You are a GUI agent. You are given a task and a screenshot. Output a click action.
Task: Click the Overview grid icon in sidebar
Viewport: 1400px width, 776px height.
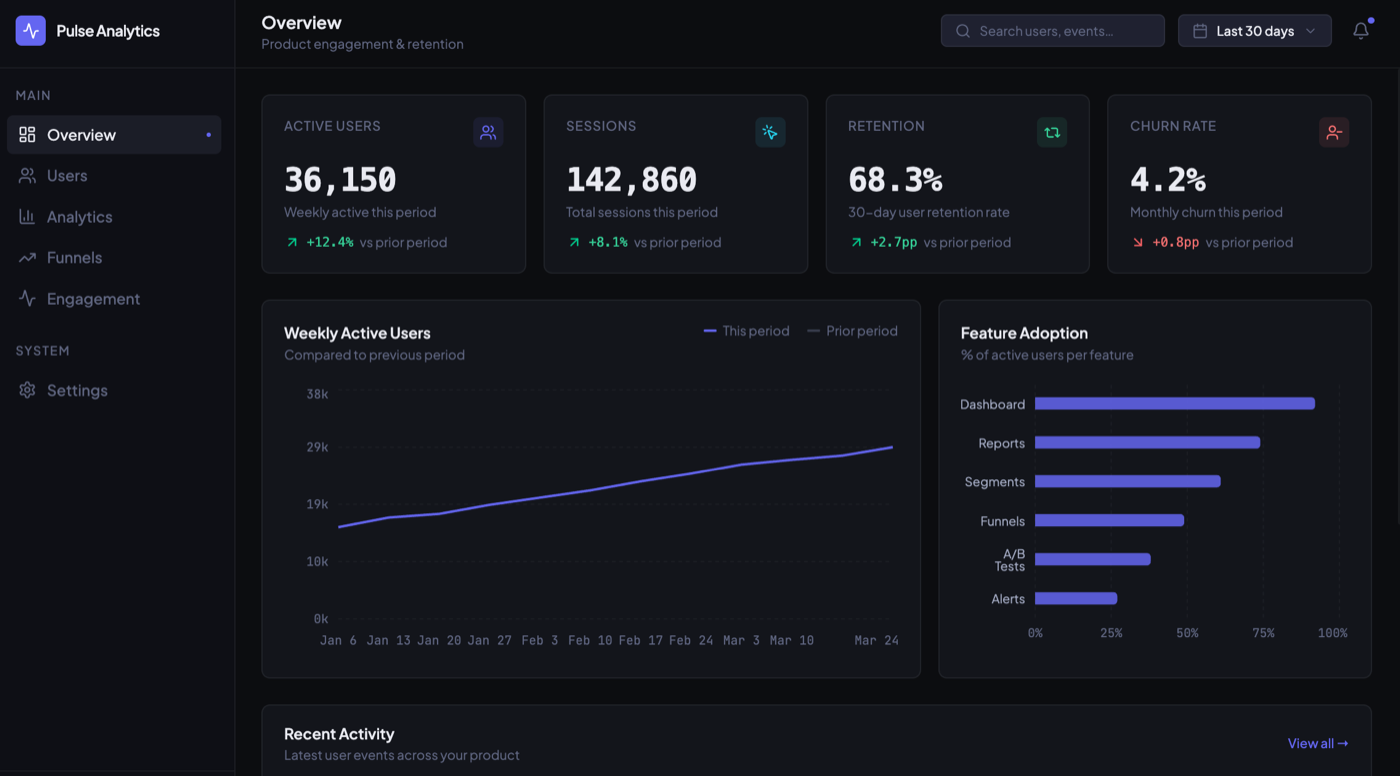coord(27,135)
